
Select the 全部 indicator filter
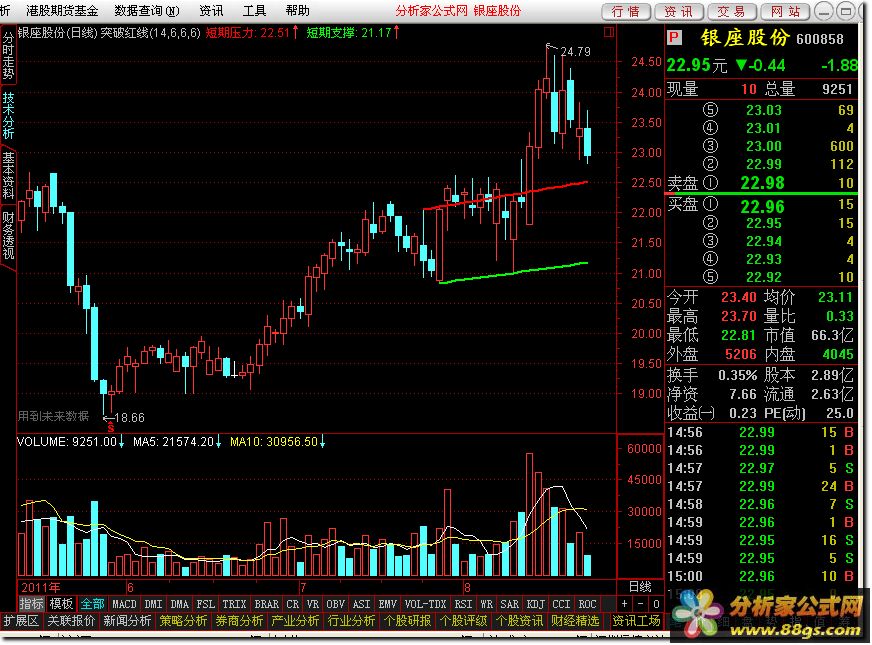[92, 604]
